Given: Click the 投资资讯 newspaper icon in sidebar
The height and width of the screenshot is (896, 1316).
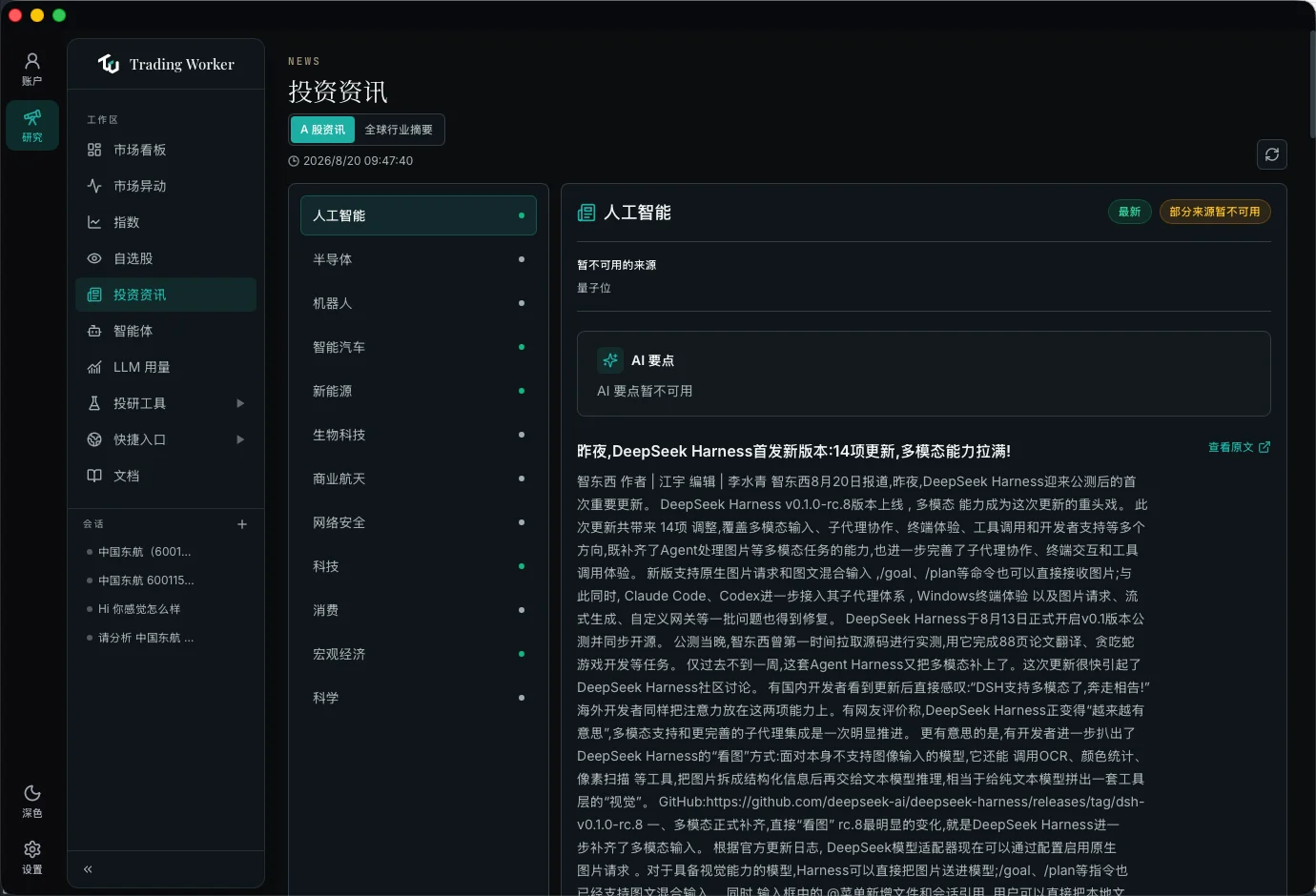Looking at the screenshot, I should (94, 295).
